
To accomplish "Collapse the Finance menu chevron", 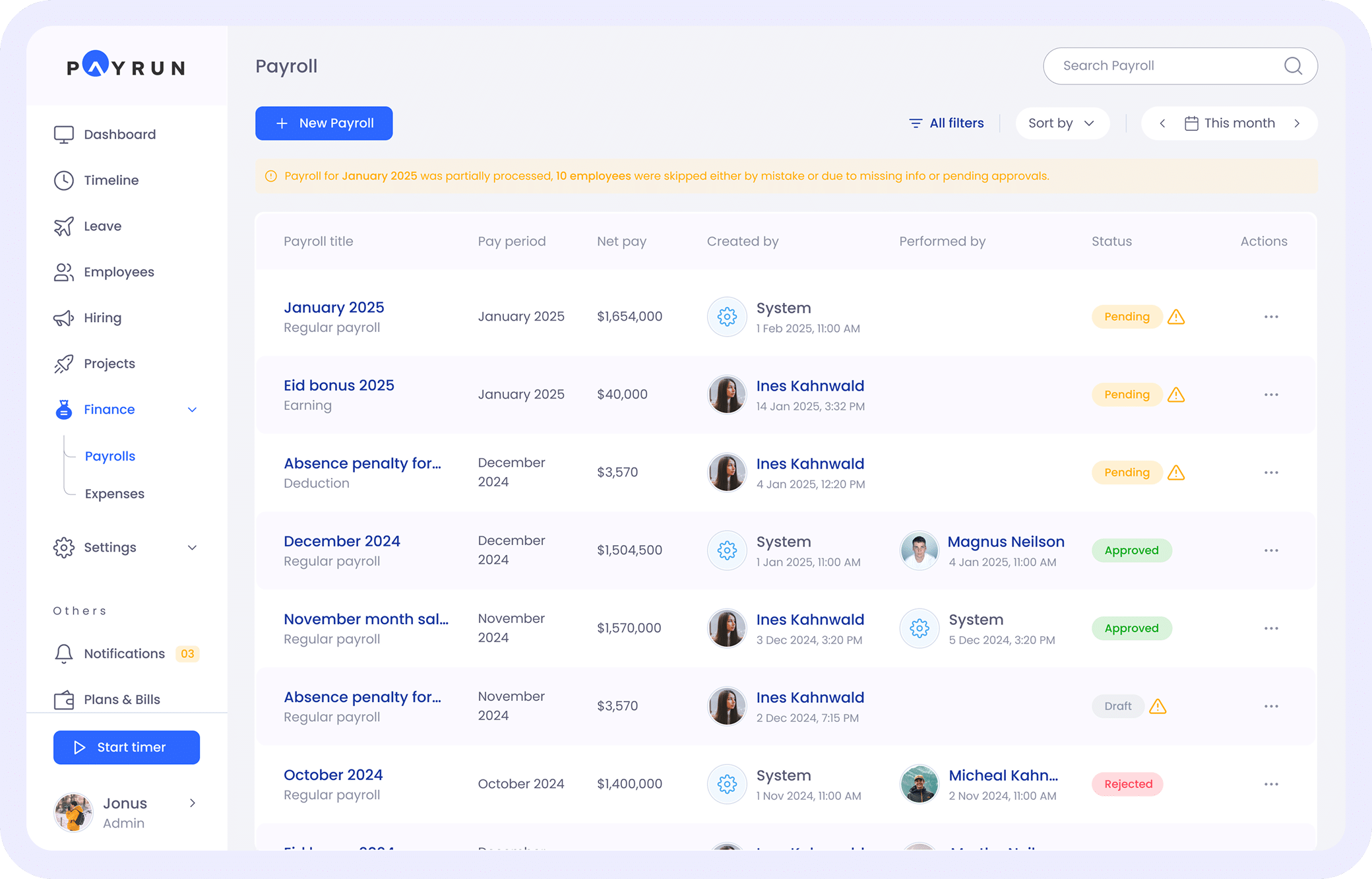I will [x=192, y=410].
